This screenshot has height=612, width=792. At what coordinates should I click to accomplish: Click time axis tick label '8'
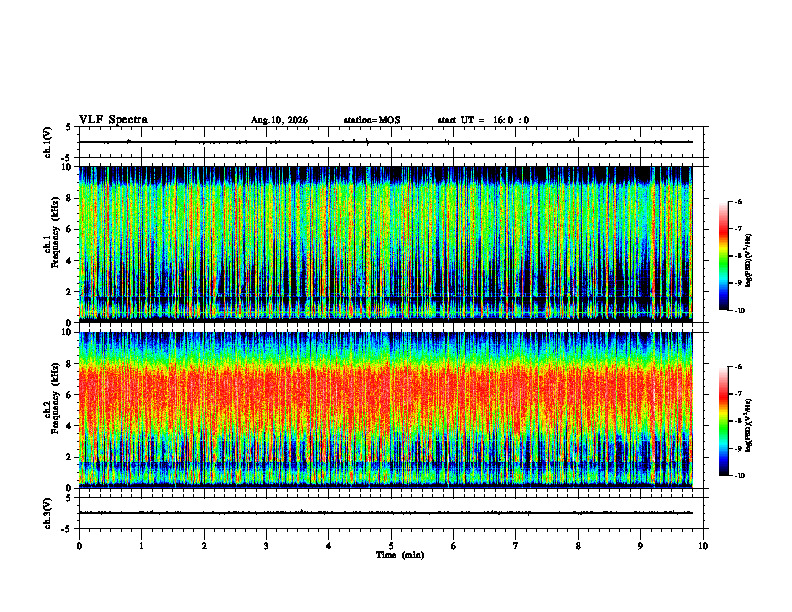[578, 546]
